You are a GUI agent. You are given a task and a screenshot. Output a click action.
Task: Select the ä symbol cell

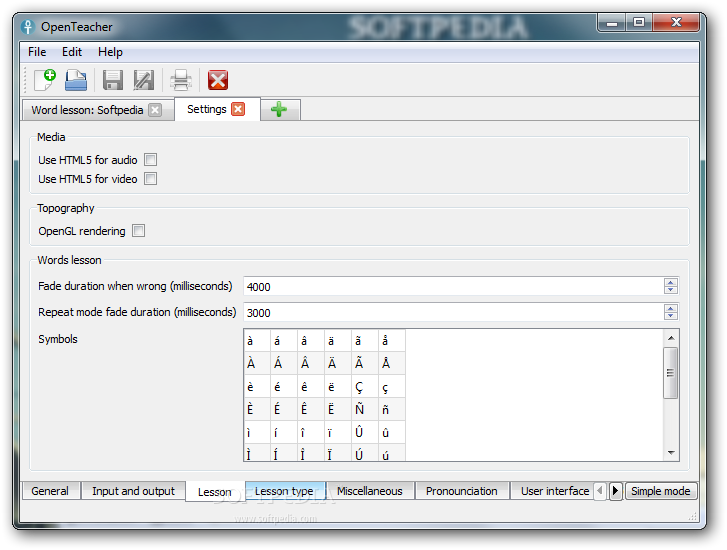pyautogui.click(x=338, y=341)
